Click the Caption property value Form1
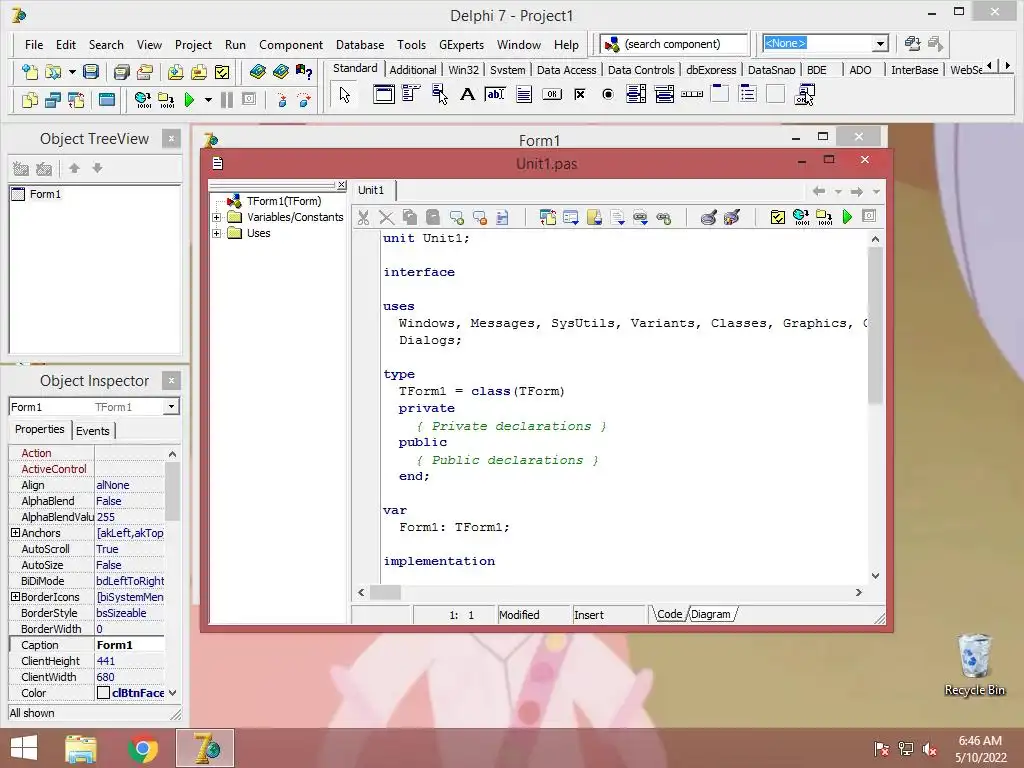Image resolution: width=1024 pixels, height=768 pixels. (x=129, y=645)
